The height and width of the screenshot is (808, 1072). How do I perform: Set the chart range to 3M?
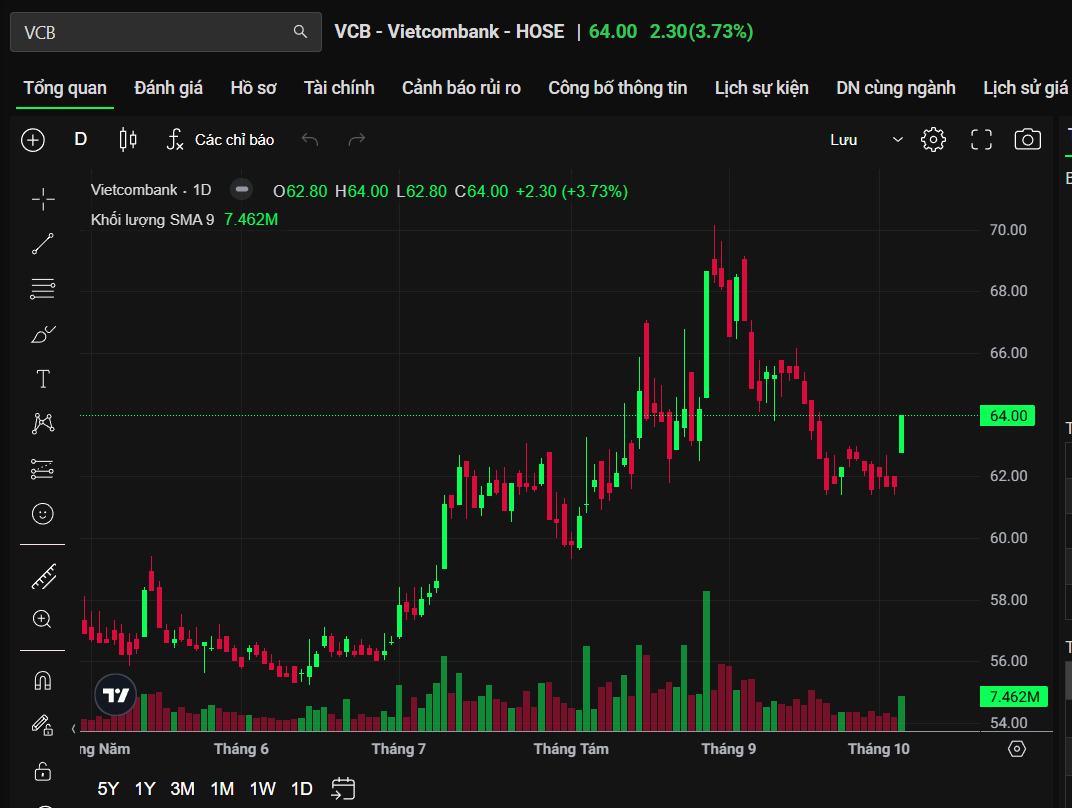tap(182, 789)
